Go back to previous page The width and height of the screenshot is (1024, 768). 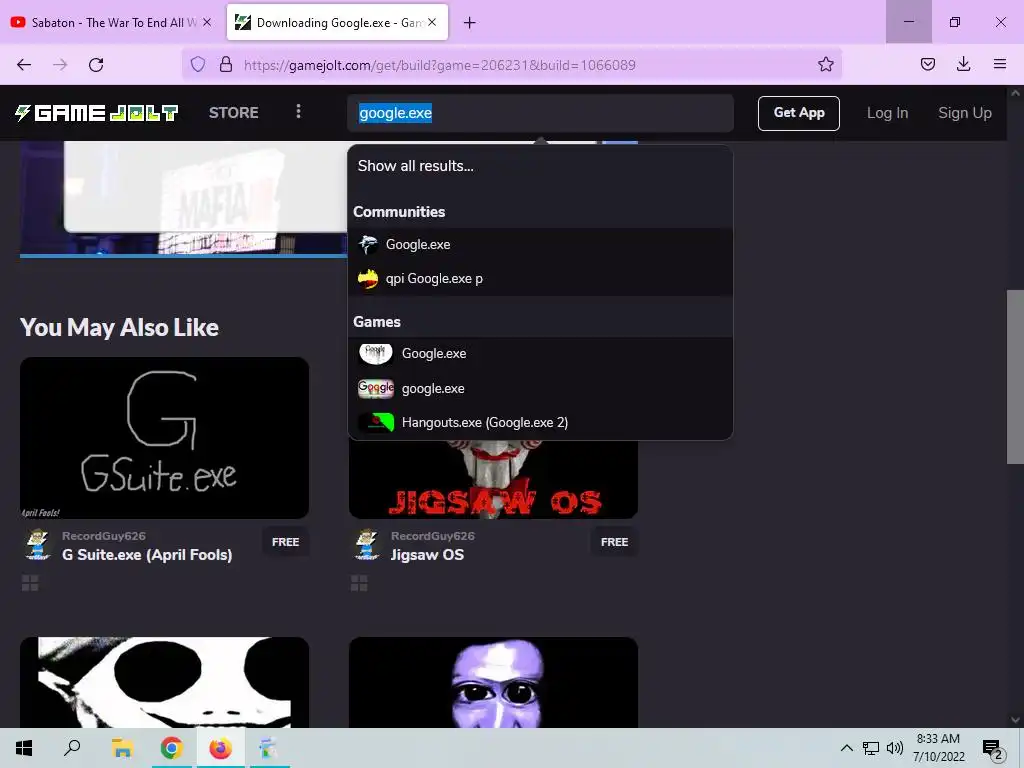click(24, 65)
